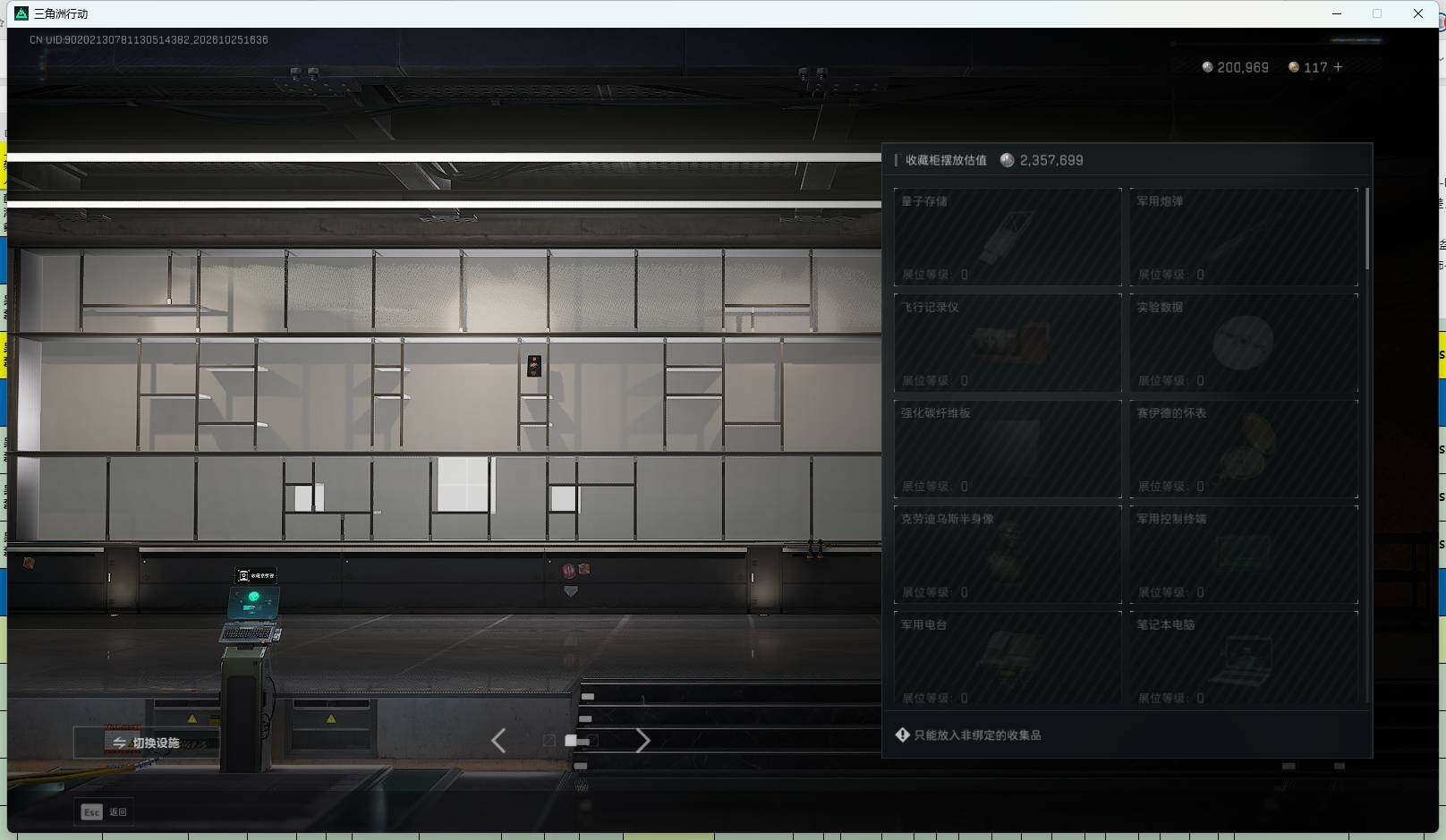Screen dimensions: 1446x840
Task: Click the Esc 返回 back button
Action: coord(105,811)
